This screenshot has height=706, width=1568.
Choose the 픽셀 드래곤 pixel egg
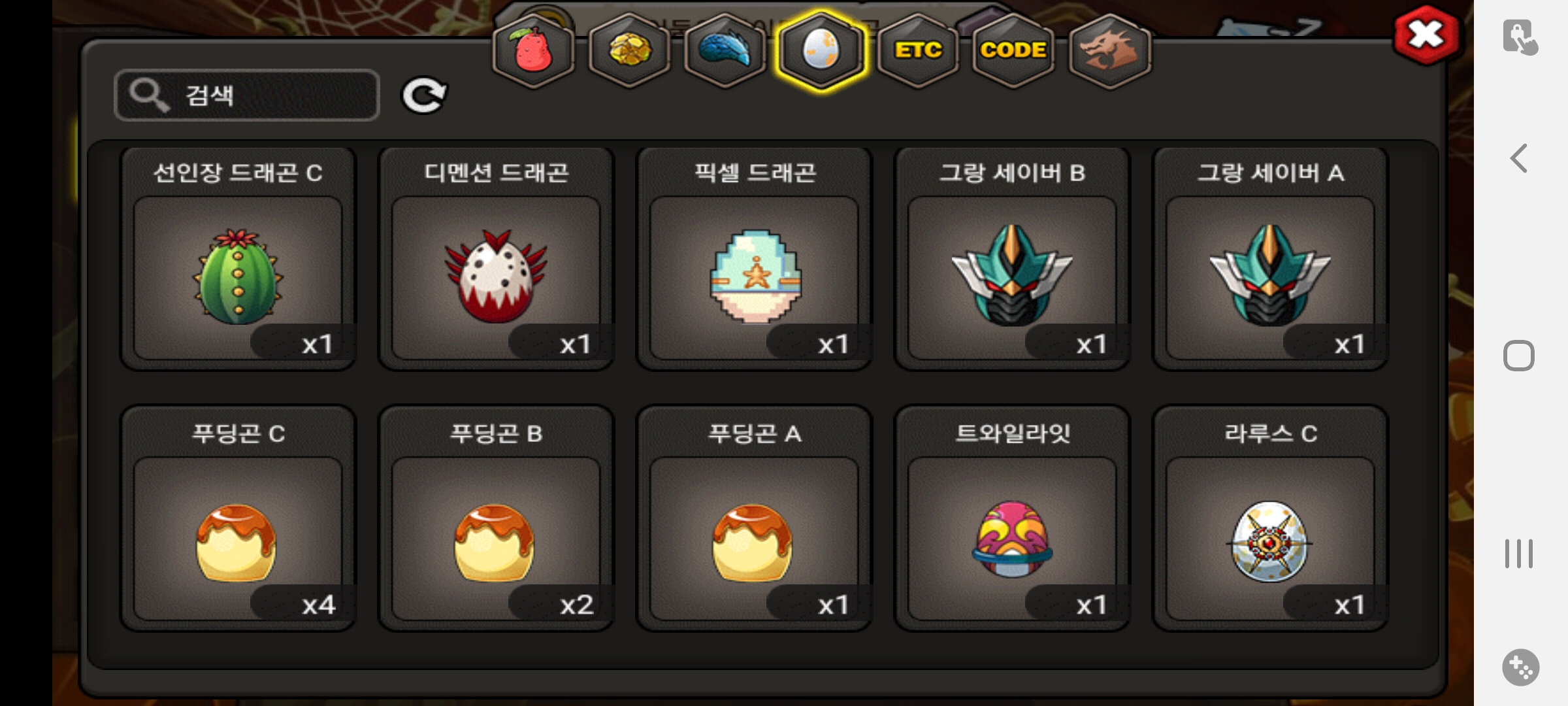coord(754,259)
